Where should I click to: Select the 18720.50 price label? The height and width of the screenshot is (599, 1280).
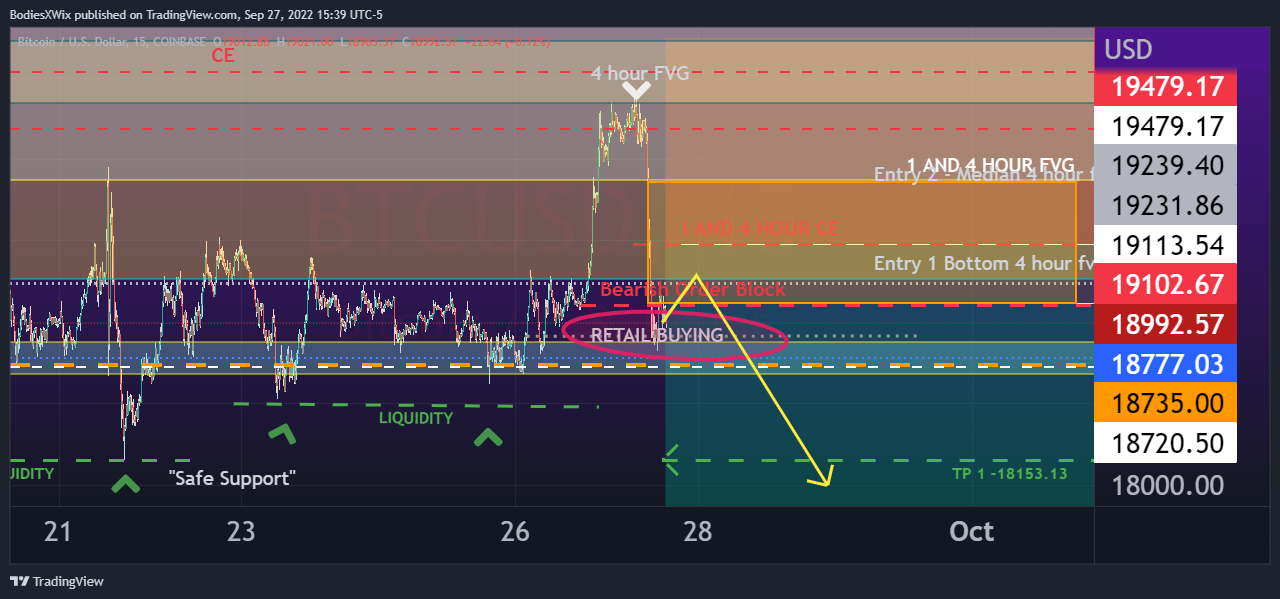point(1166,443)
